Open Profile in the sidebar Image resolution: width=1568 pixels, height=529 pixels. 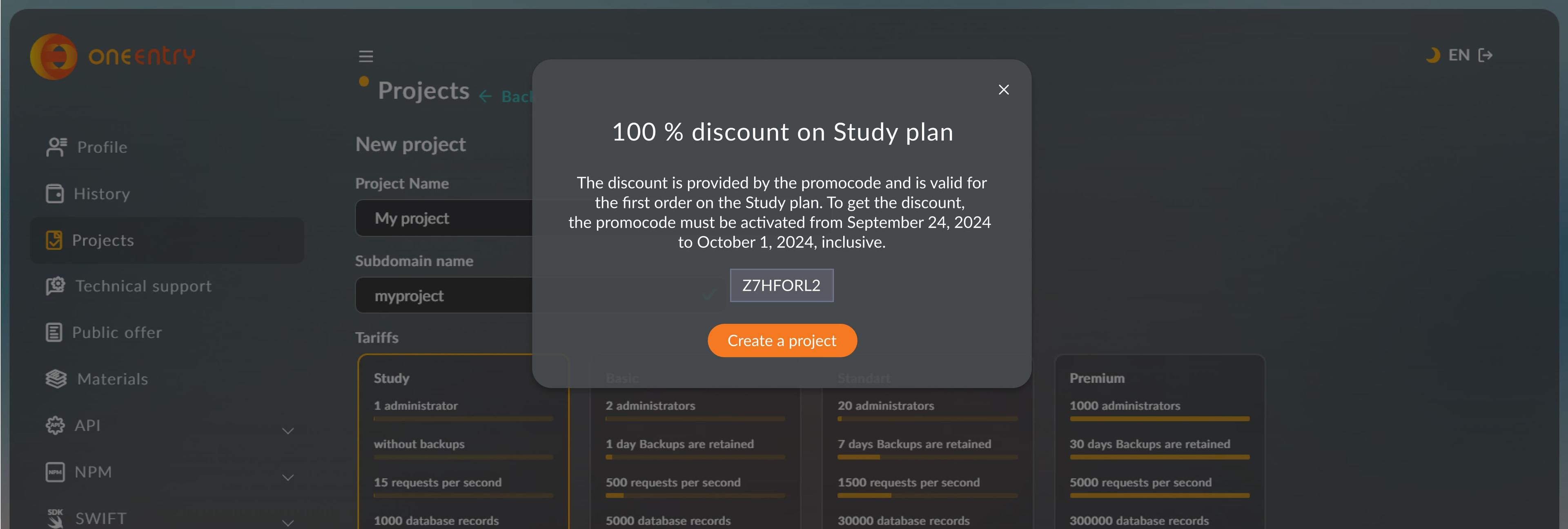click(102, 147)
